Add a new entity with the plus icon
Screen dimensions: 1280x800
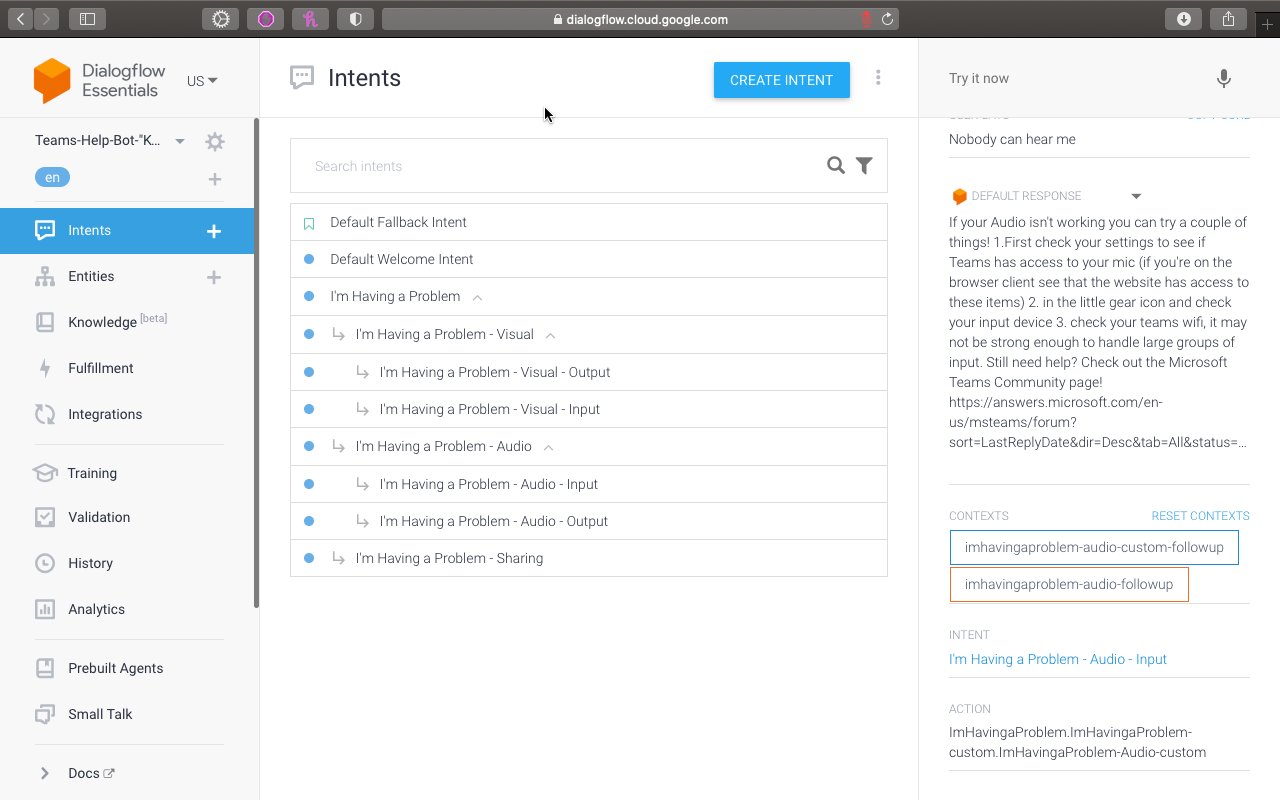[x=213, y=277]
